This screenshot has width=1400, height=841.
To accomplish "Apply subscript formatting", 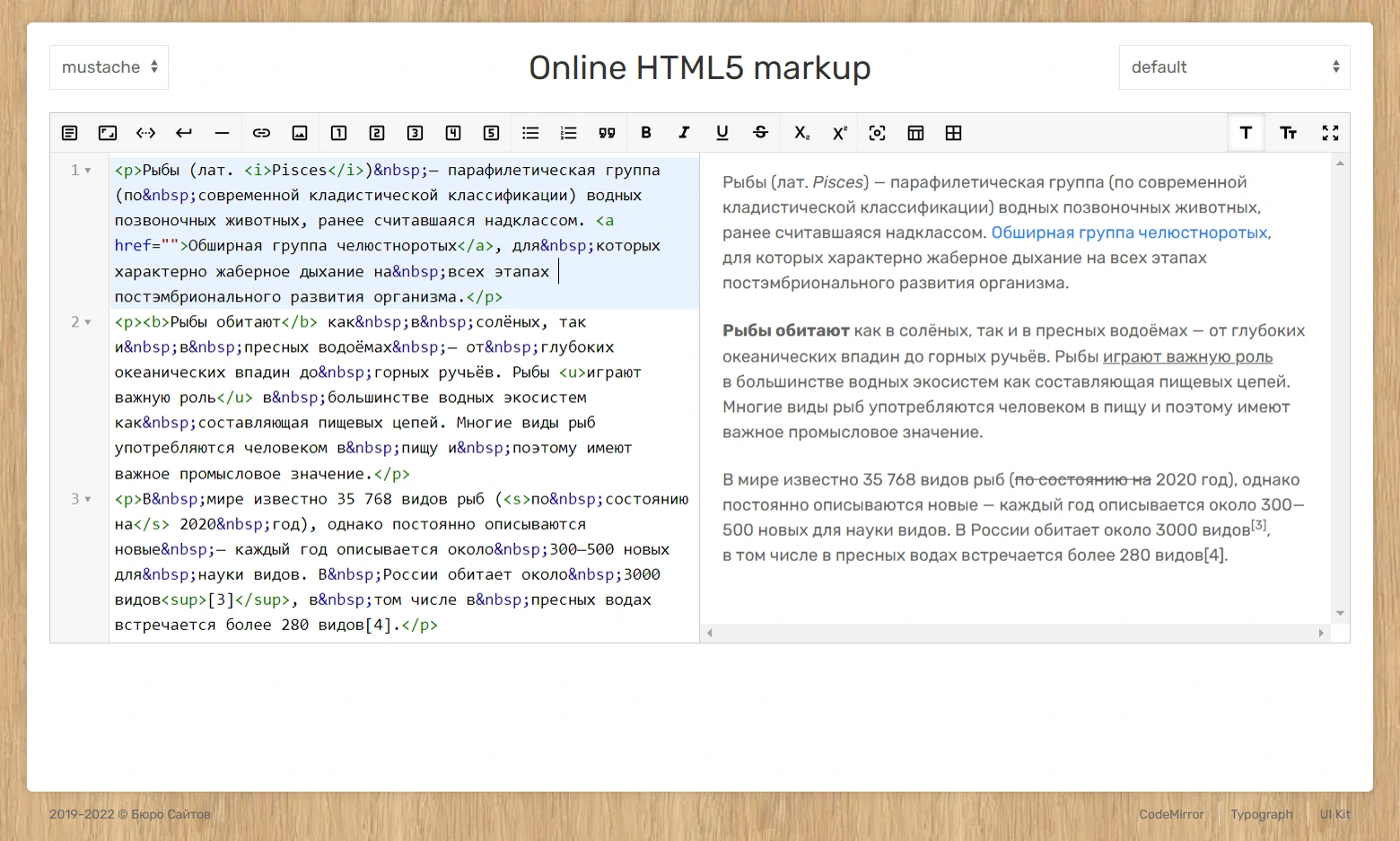I will click(801, 133).
